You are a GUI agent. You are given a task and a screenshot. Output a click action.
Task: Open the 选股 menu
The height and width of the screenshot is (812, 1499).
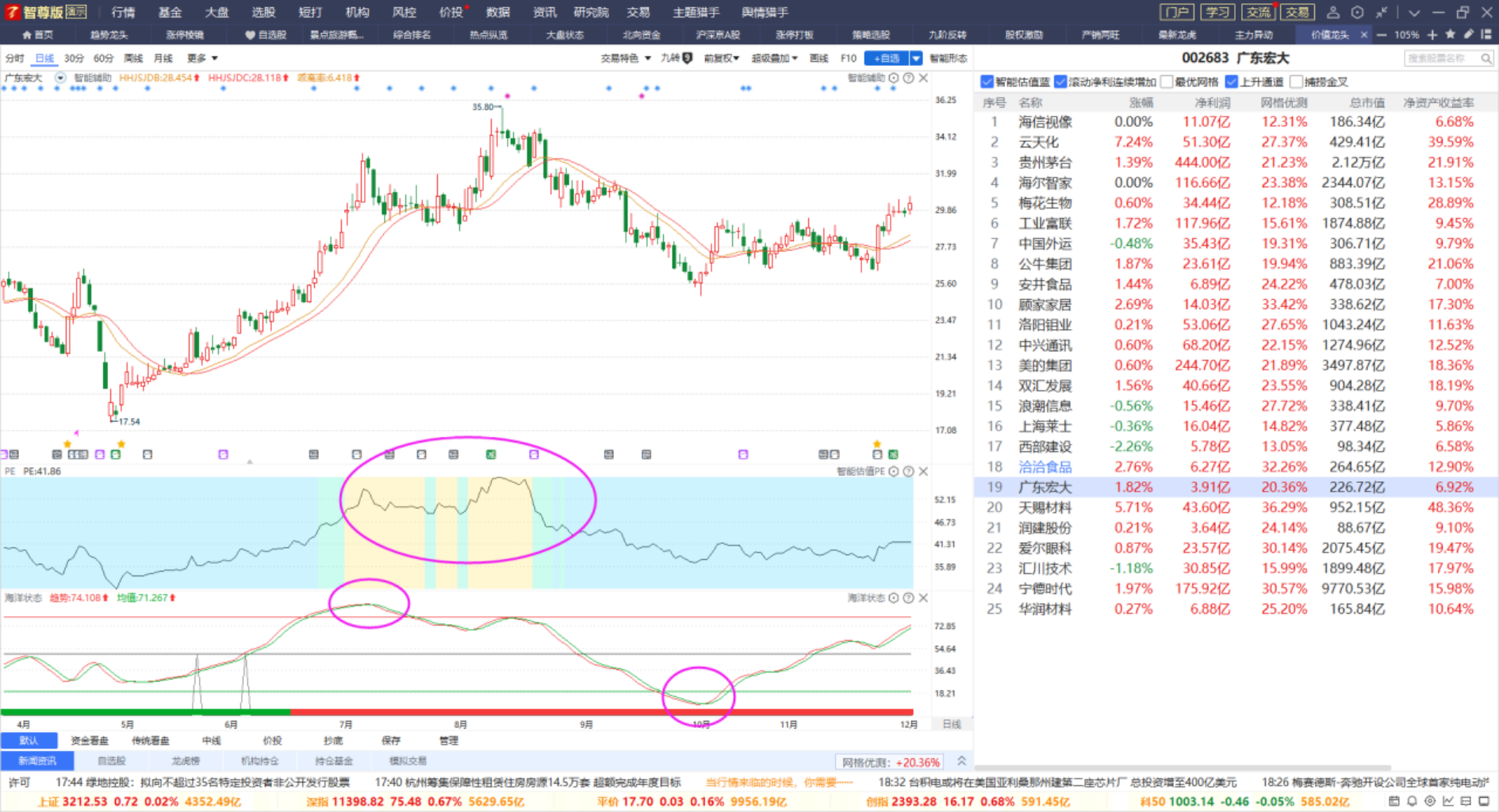point(263,12)
